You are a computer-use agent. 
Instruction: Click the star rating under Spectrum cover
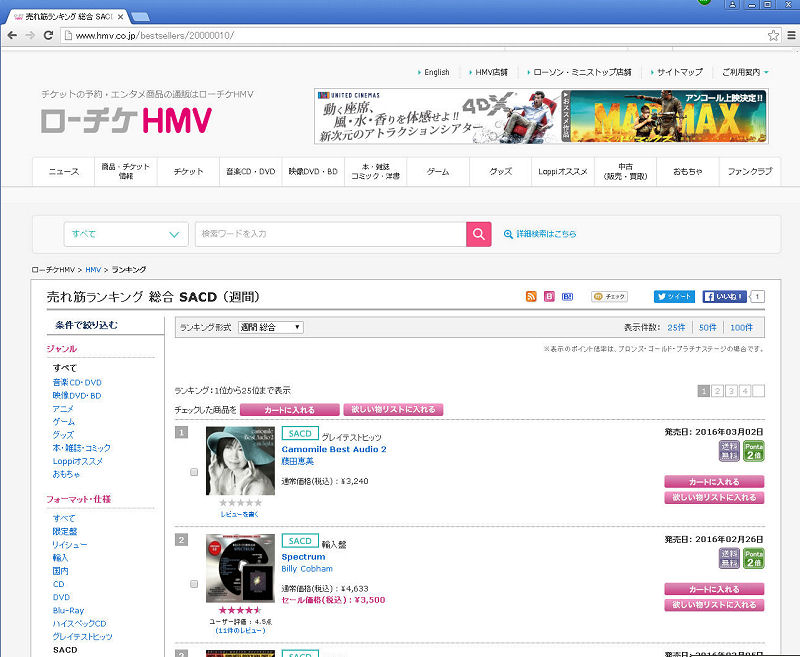[240, 610]
